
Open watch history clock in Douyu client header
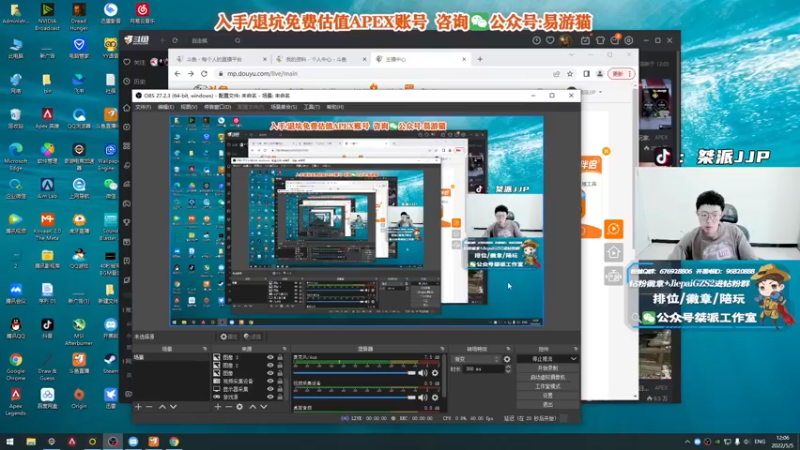(x=536, y=40)
